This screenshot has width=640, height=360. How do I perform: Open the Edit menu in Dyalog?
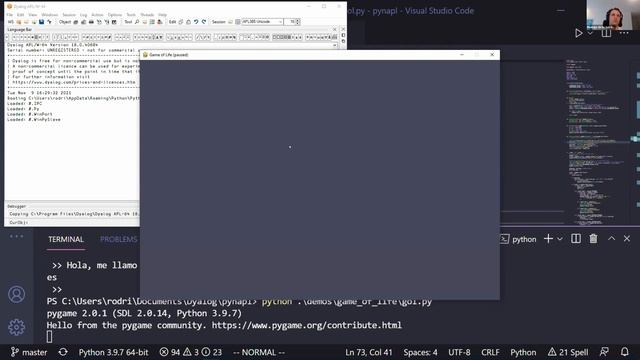[20, 15]
